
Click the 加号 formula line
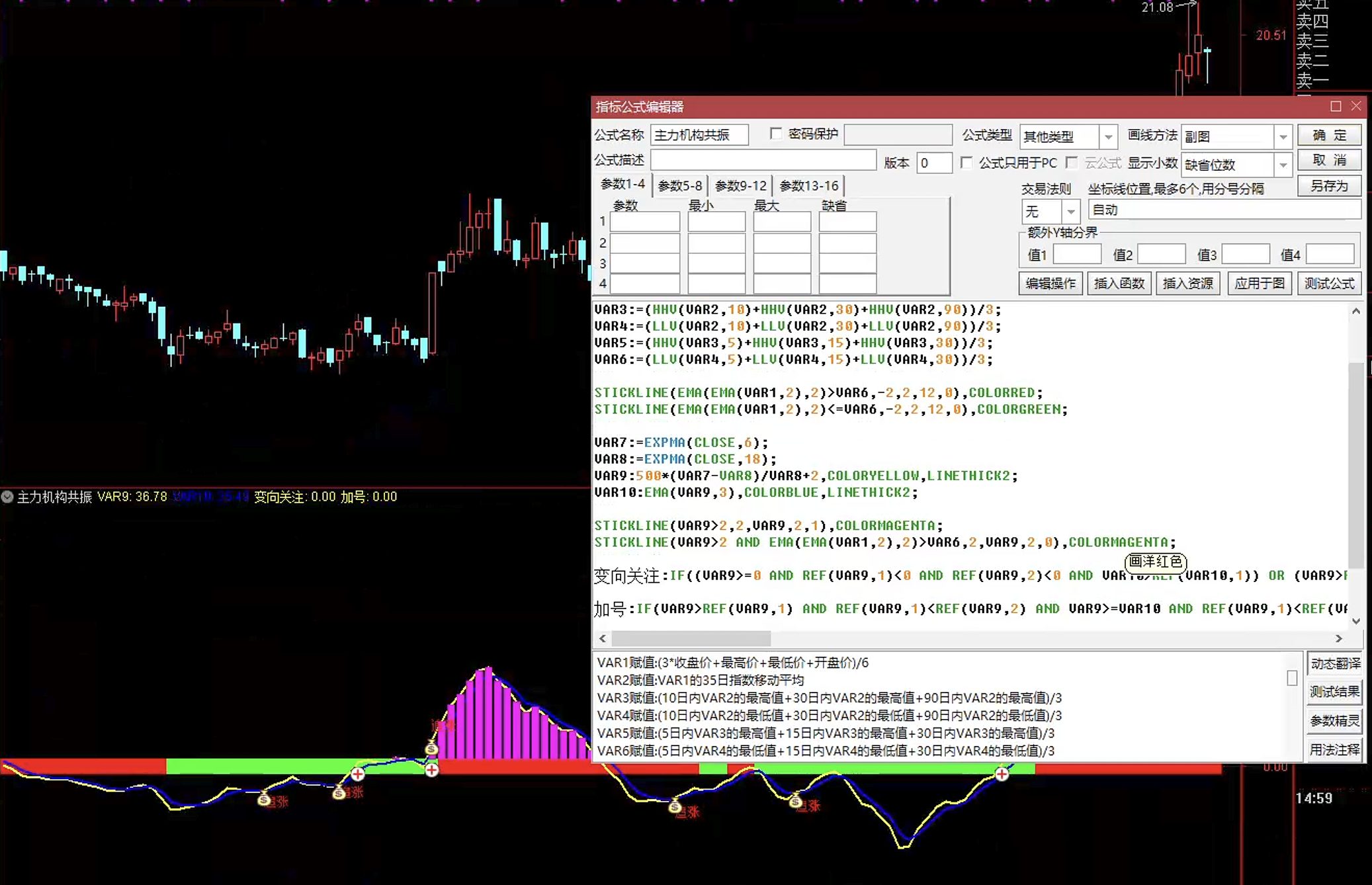pos(970,609)
